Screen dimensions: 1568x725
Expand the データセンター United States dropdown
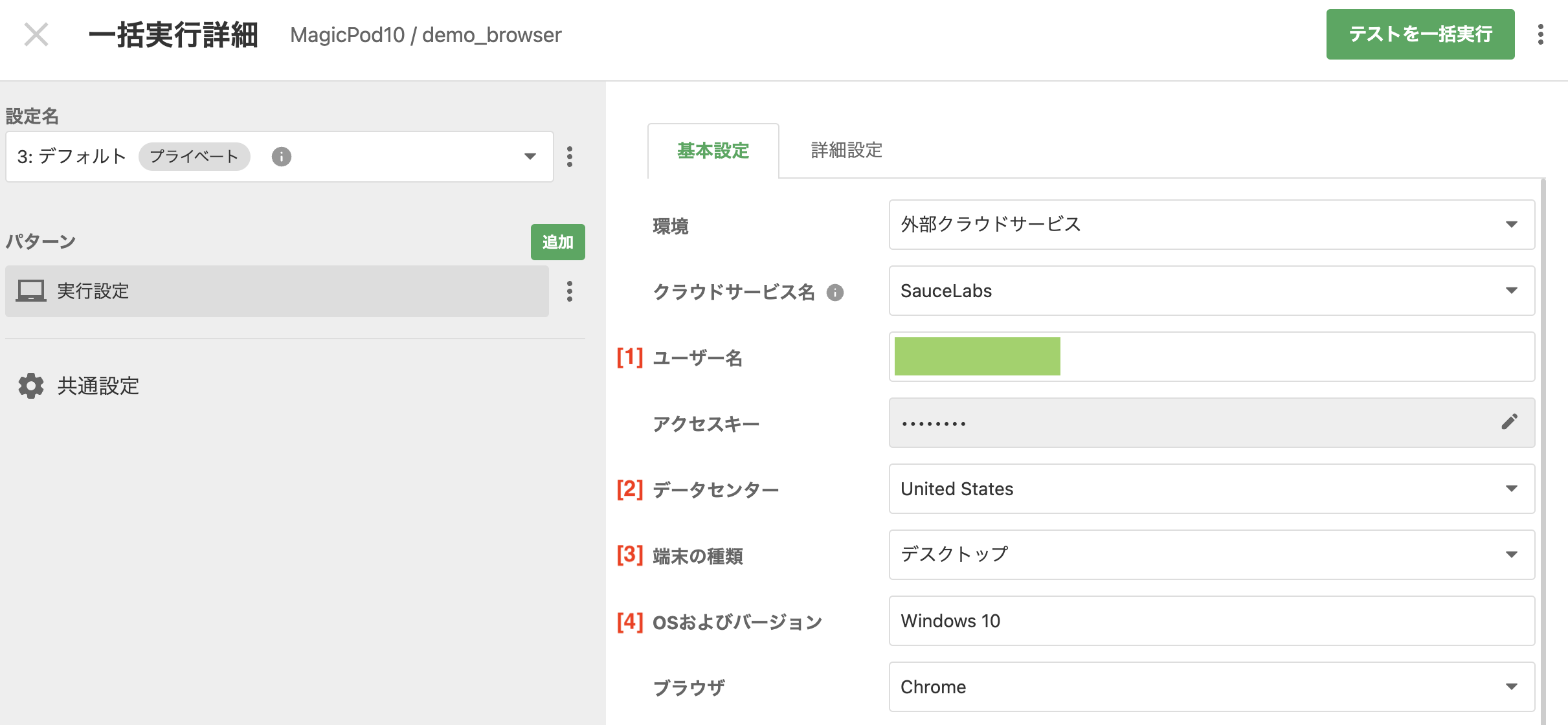pyautogui.click(x=1212, y=489)
